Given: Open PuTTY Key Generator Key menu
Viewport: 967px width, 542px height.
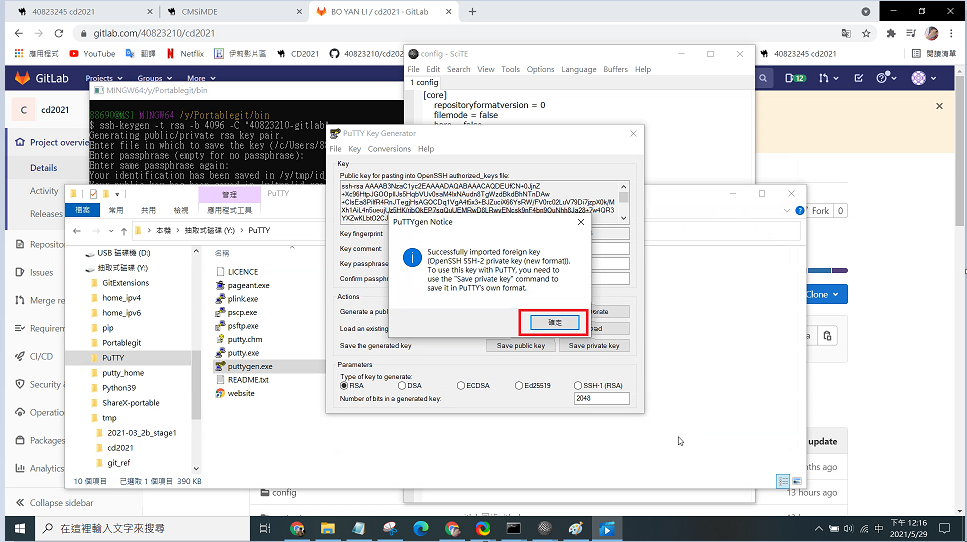Looking at the screenshot, I should click(x=355, y=149).
